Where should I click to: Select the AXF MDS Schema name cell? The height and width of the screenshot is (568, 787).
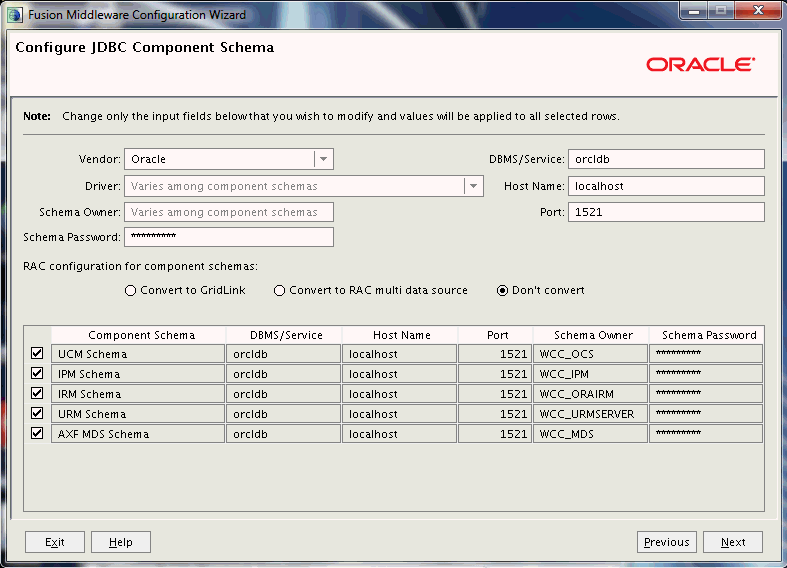pyautogui.click(x=138, y=434)
